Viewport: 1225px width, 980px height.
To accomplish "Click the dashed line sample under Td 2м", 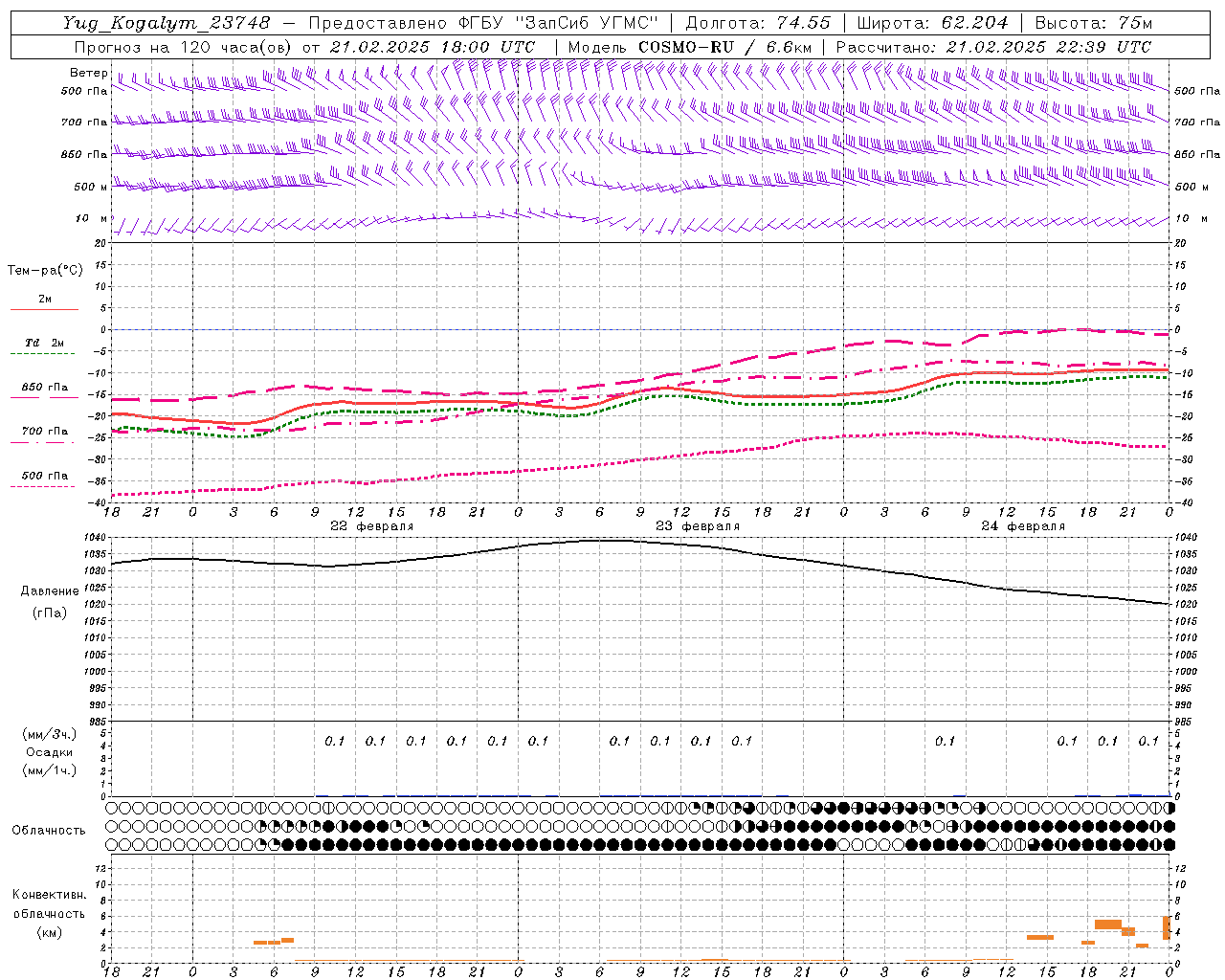I will [x=44, y=354].
